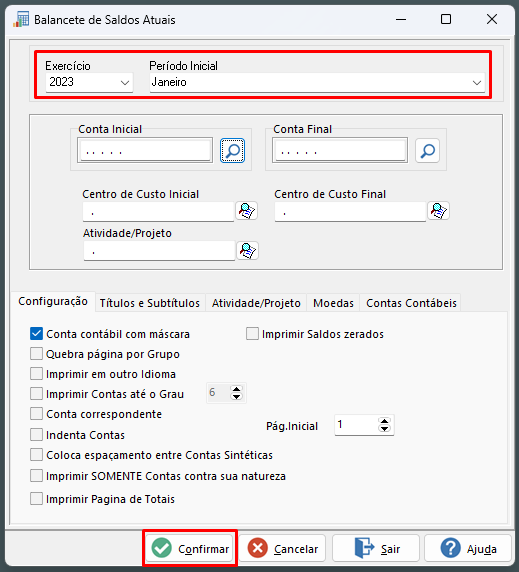Enable Imprimir SOMENTE Contas contra sua natureza
Screen dimensions: 519x572
[x=36, y=476]
